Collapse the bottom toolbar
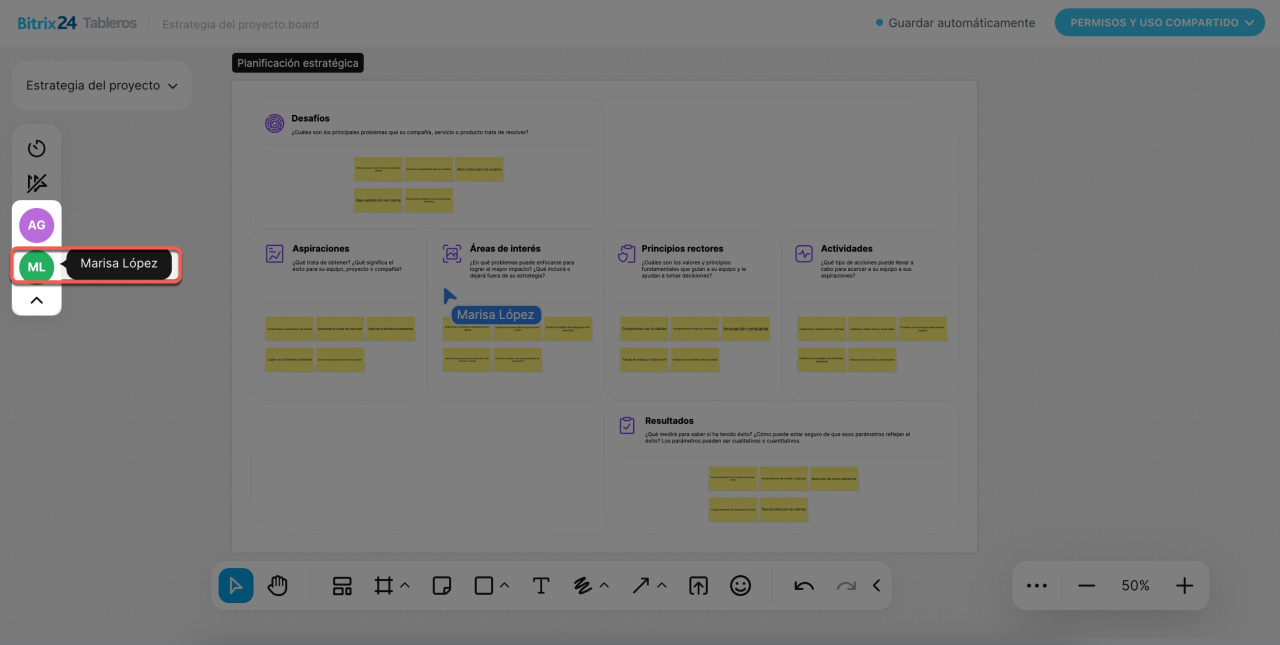Image resolution: width=1280 pixels, height=645 pixels. pos(876,586)
